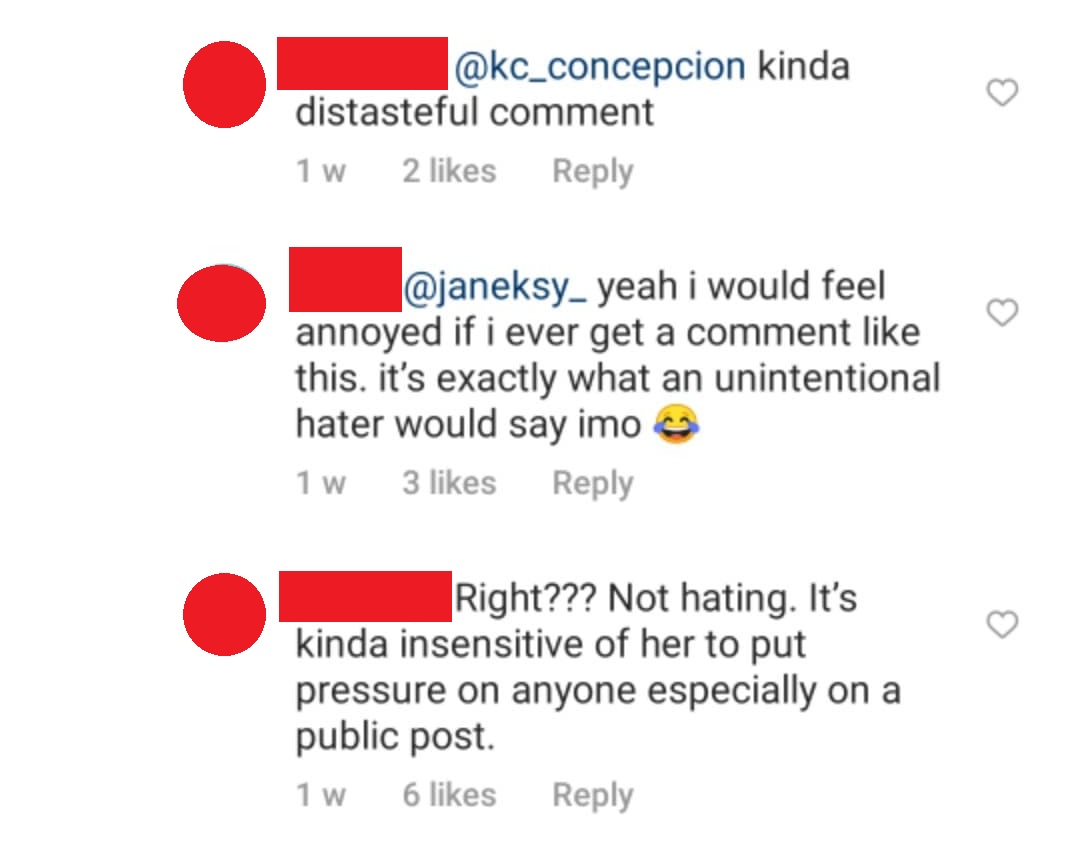View the 2 likes list
Image resolution: width=1080 pixels, height=860 pixels.
(449, 171)
